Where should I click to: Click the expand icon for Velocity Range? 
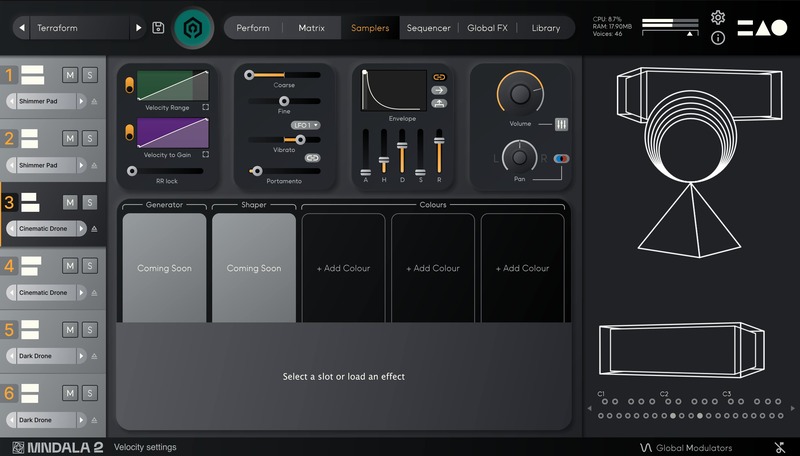click(205, 107)
